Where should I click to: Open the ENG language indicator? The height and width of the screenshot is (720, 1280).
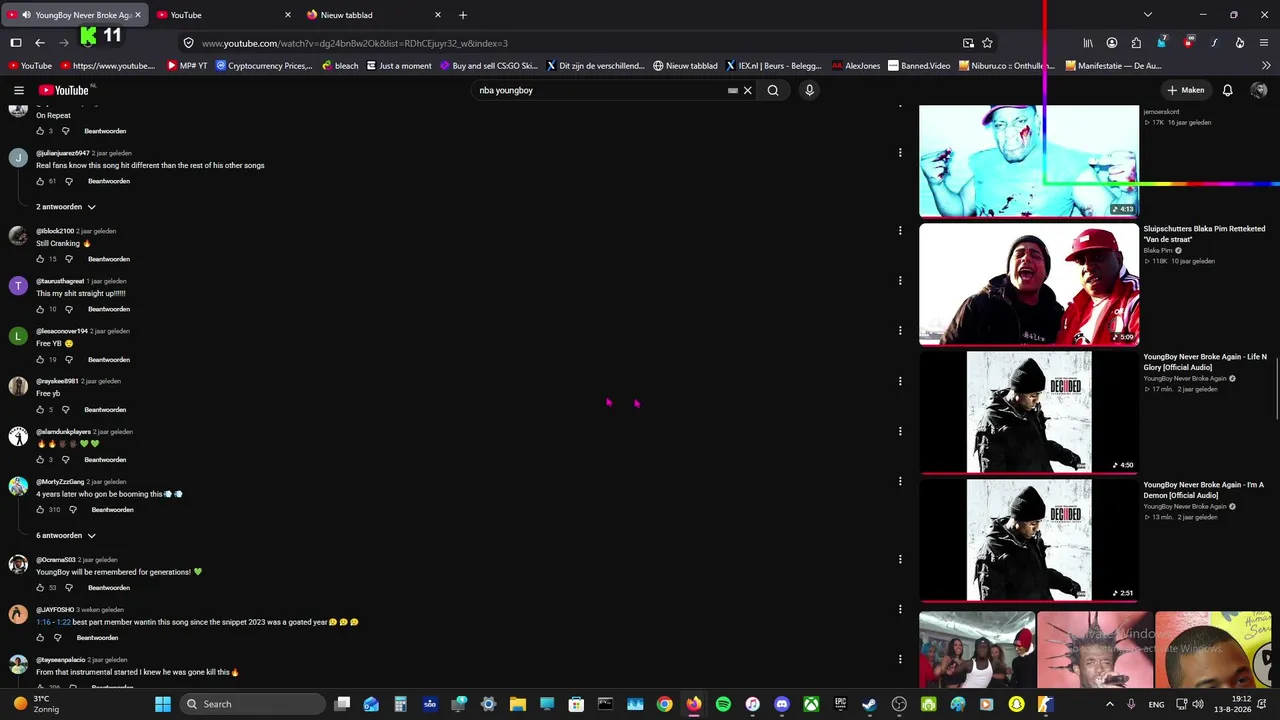tap(1156, 704)
